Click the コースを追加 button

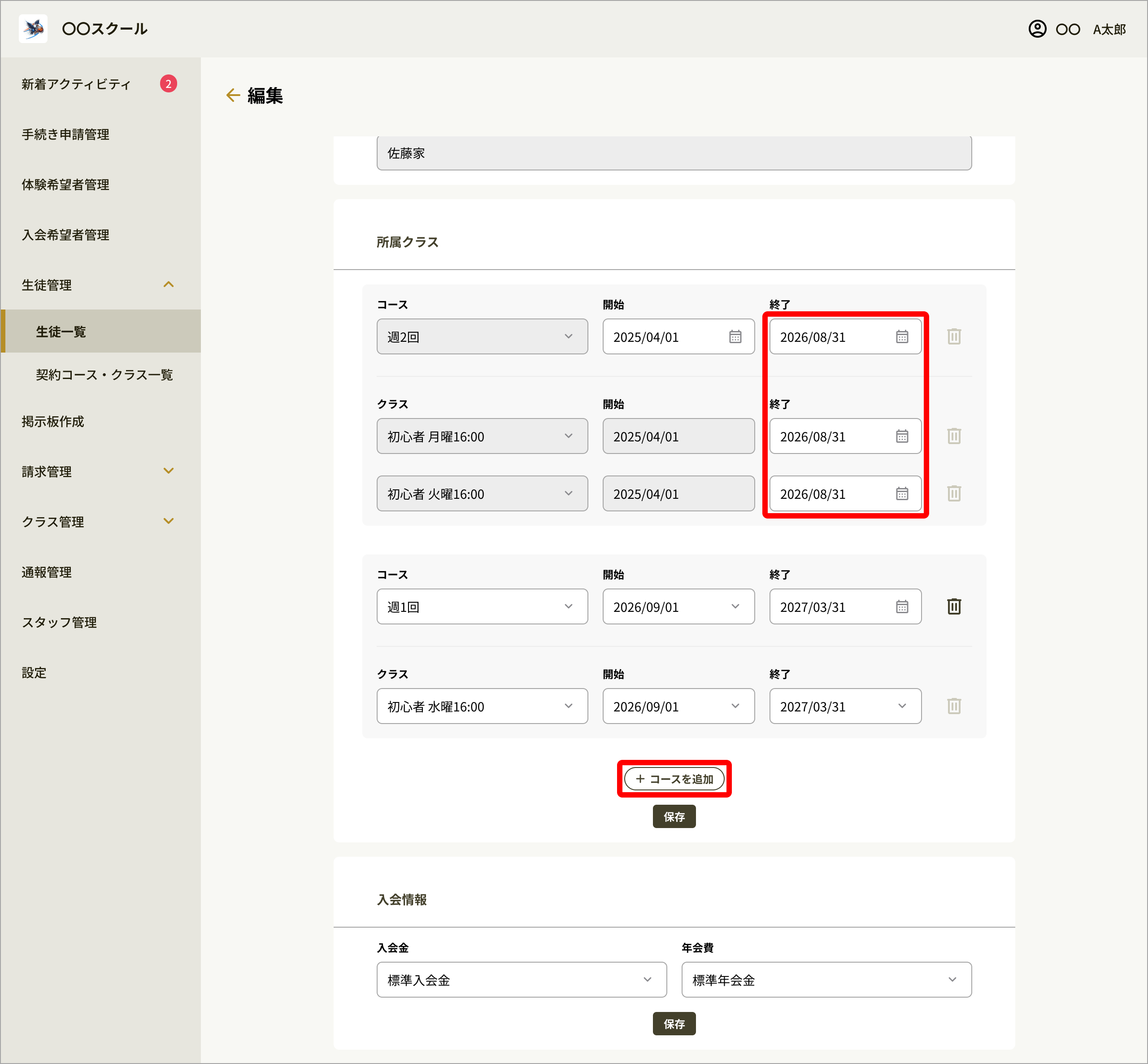click(674, 778)
